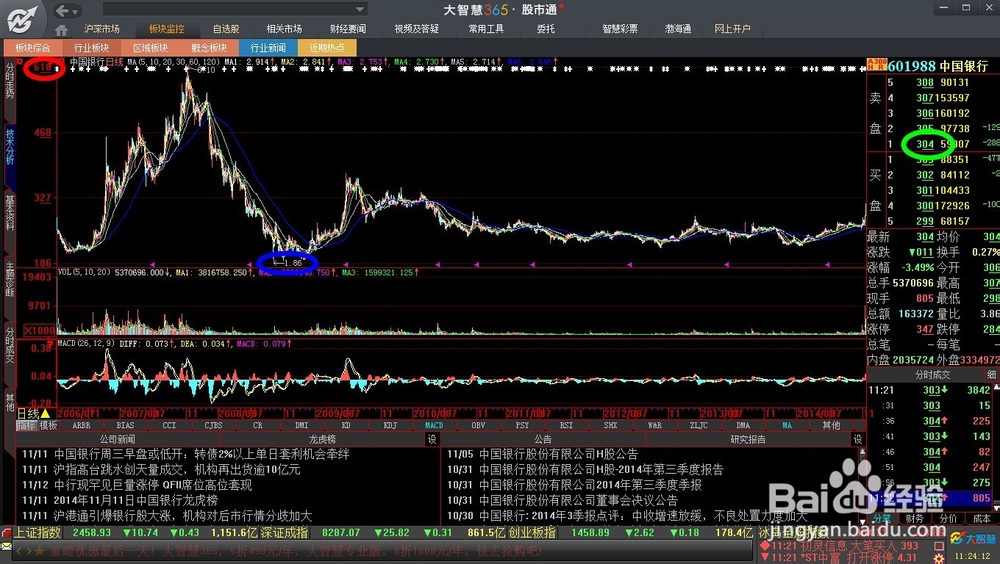This screenshot has height=564, width=1000.
Task: Select the 区域板块 tab
Action: pos(150,48)
